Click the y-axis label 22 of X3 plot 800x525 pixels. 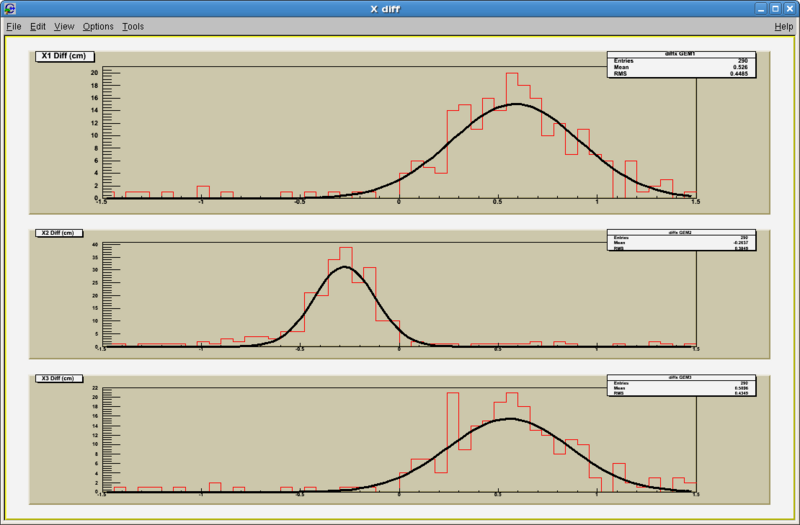click(95, 388)
